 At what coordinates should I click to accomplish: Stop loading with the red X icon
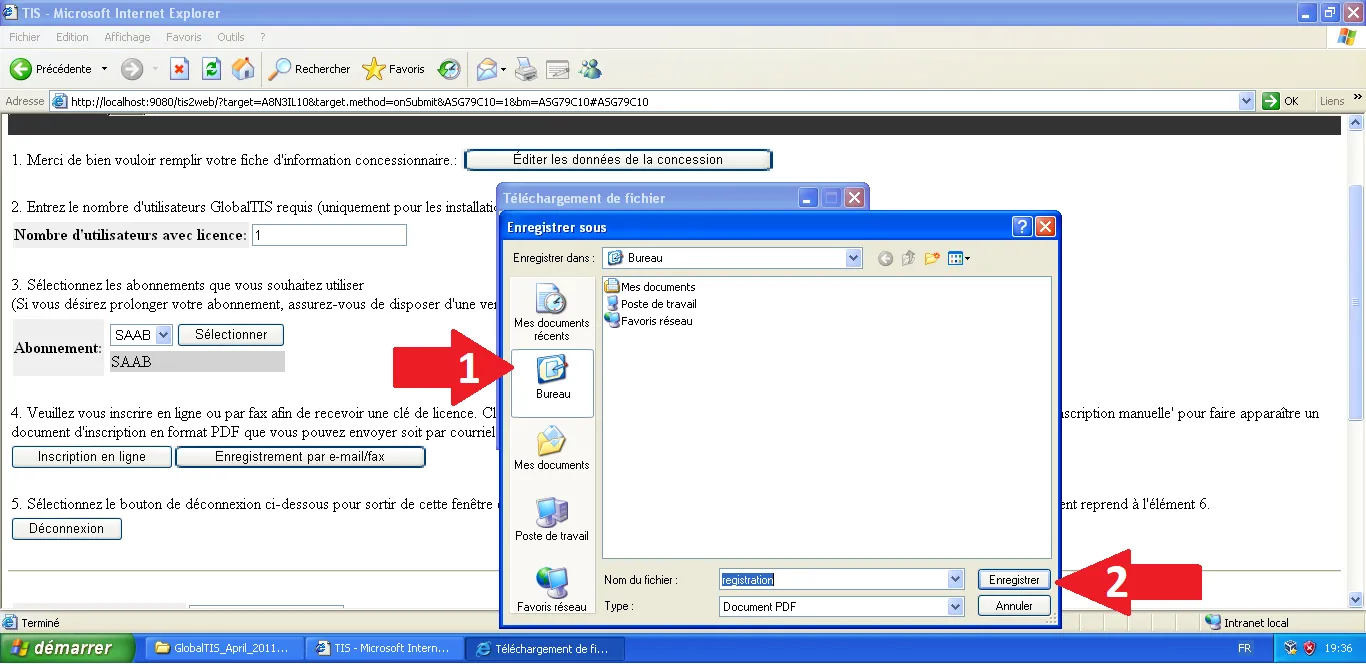click(x=179, y=69)
